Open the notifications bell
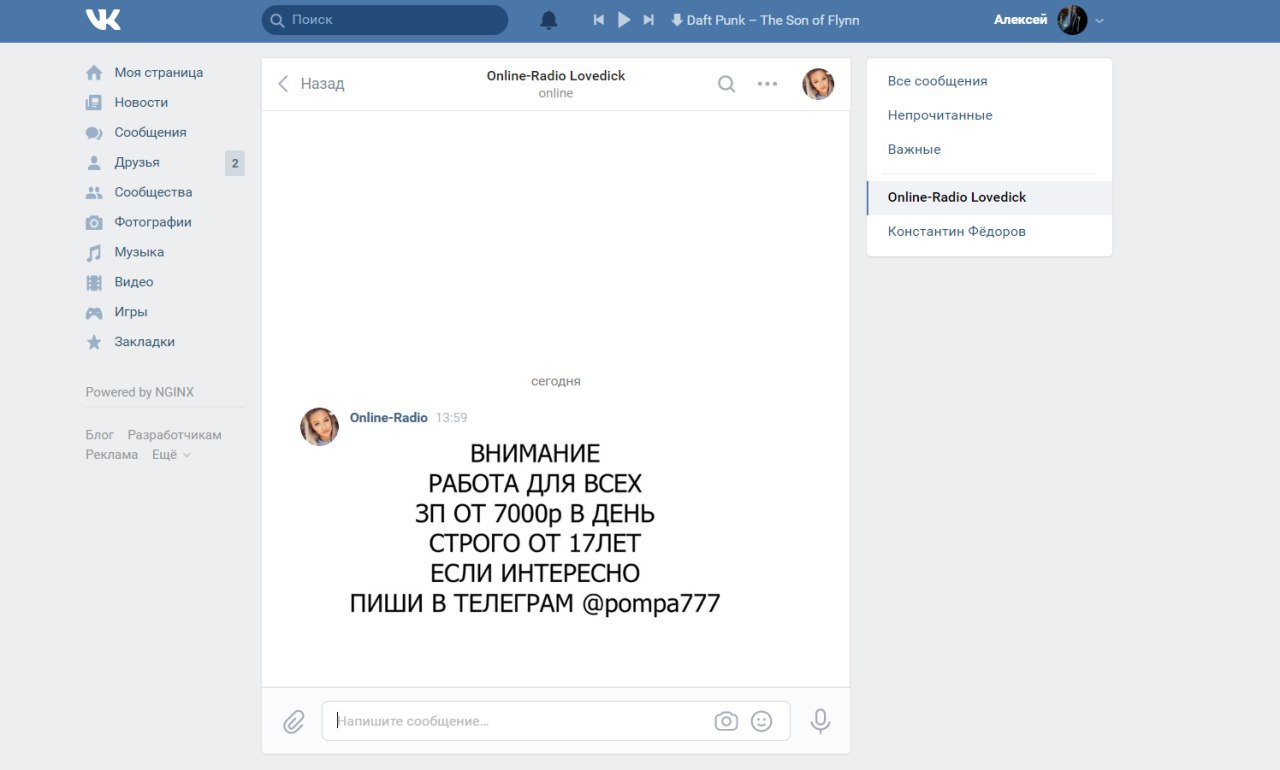The image size is (1280, 770). pos(549,20)
